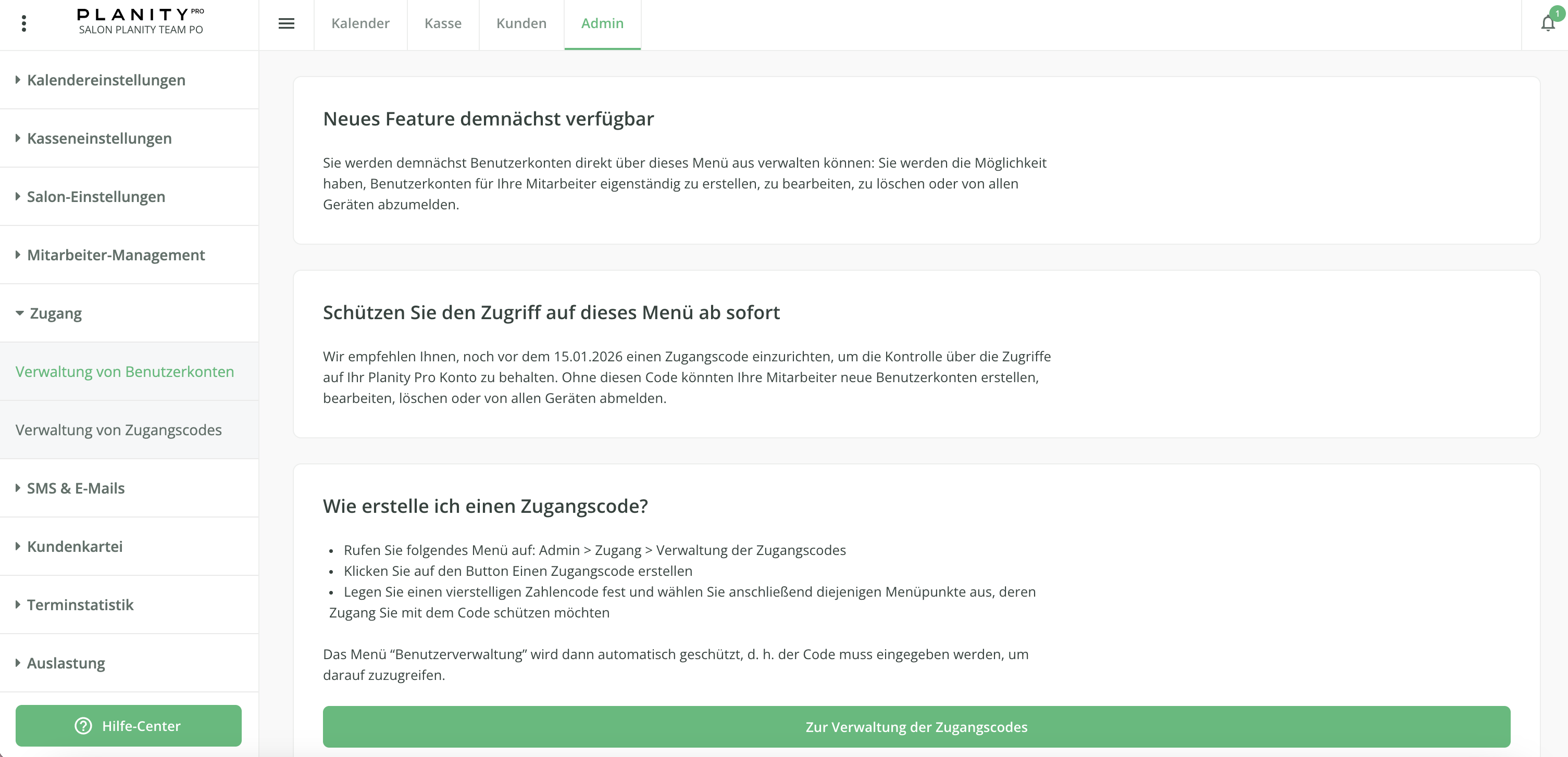The image size is (1568, 757).
Task: Expand the Kalendereinstellungen section
Action: pos(106,80)
